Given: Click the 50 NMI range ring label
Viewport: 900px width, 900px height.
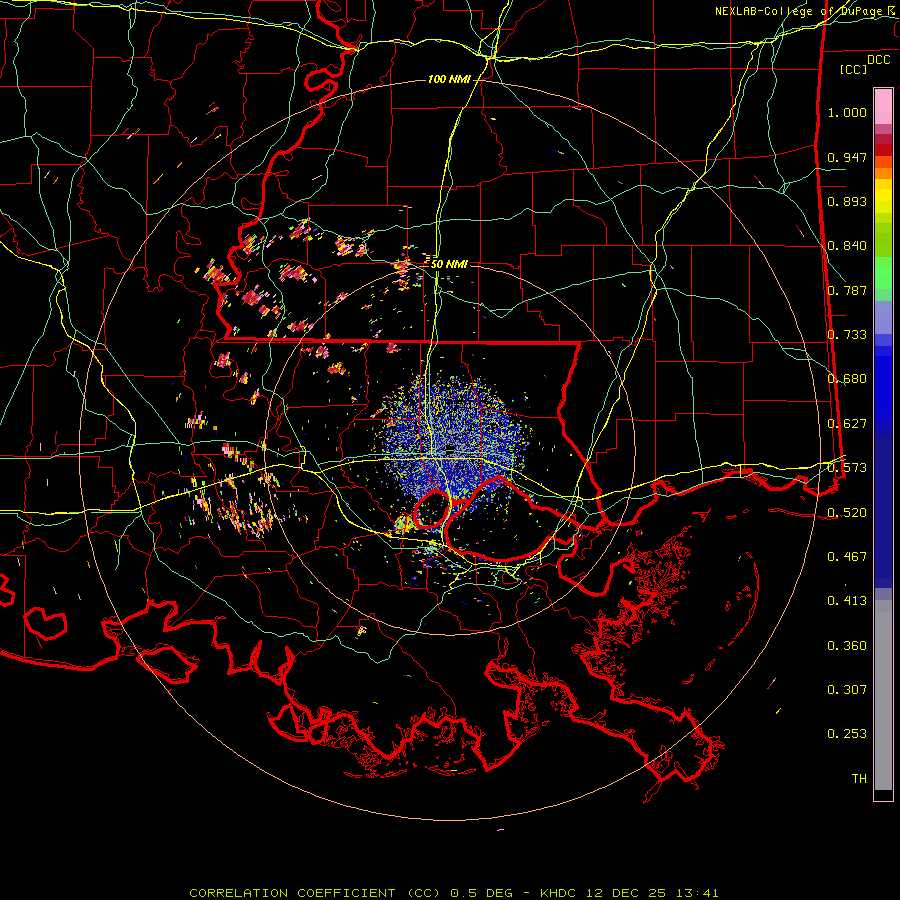Looking at the screenshot, I should click(x=449, y=264).
